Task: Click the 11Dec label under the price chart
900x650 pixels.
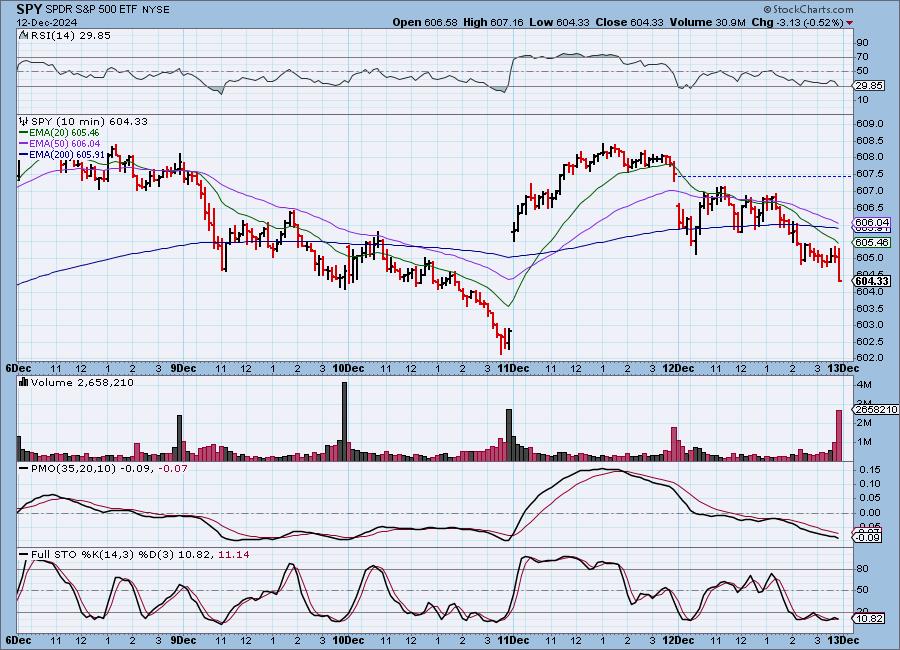Action: 513,368
